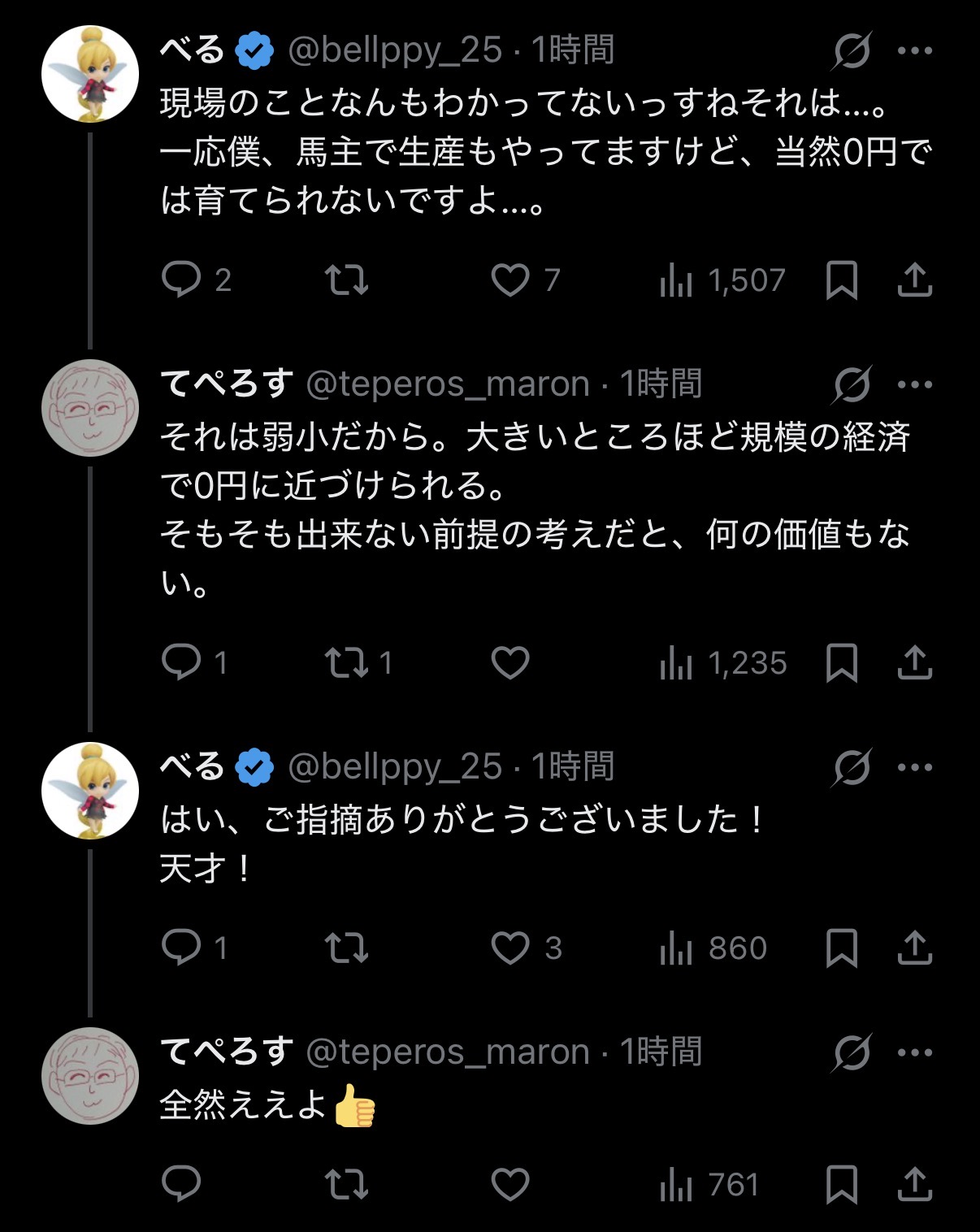This screenshot has height=1232, width=980.
Task: Open more options on 規模の経済 tweet
Action: click(x=915, y=384)
